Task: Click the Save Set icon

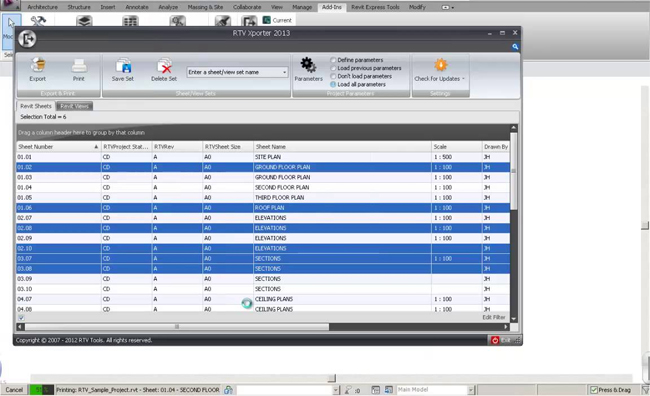Action: pyautogui.click(x=123, y=66)
